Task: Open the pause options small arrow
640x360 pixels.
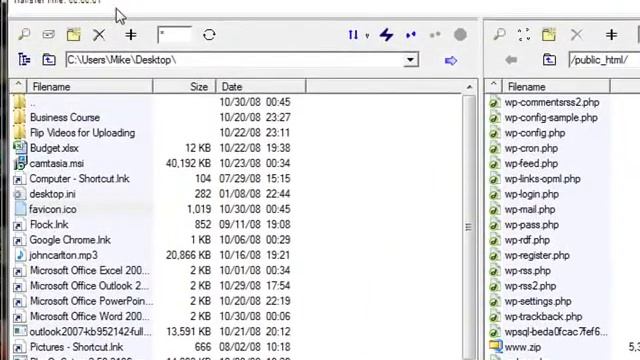Action: click(x=367, y=36)
